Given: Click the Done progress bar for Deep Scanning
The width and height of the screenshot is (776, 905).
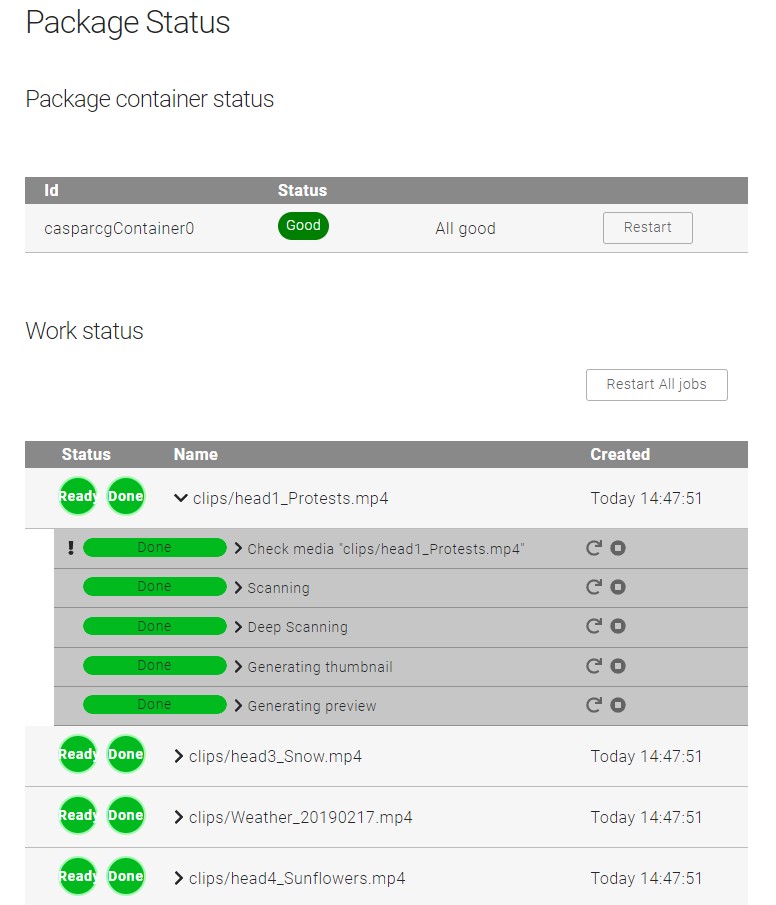Looking at the screenshot, I should pyautogui.click(x=155, y=626).
